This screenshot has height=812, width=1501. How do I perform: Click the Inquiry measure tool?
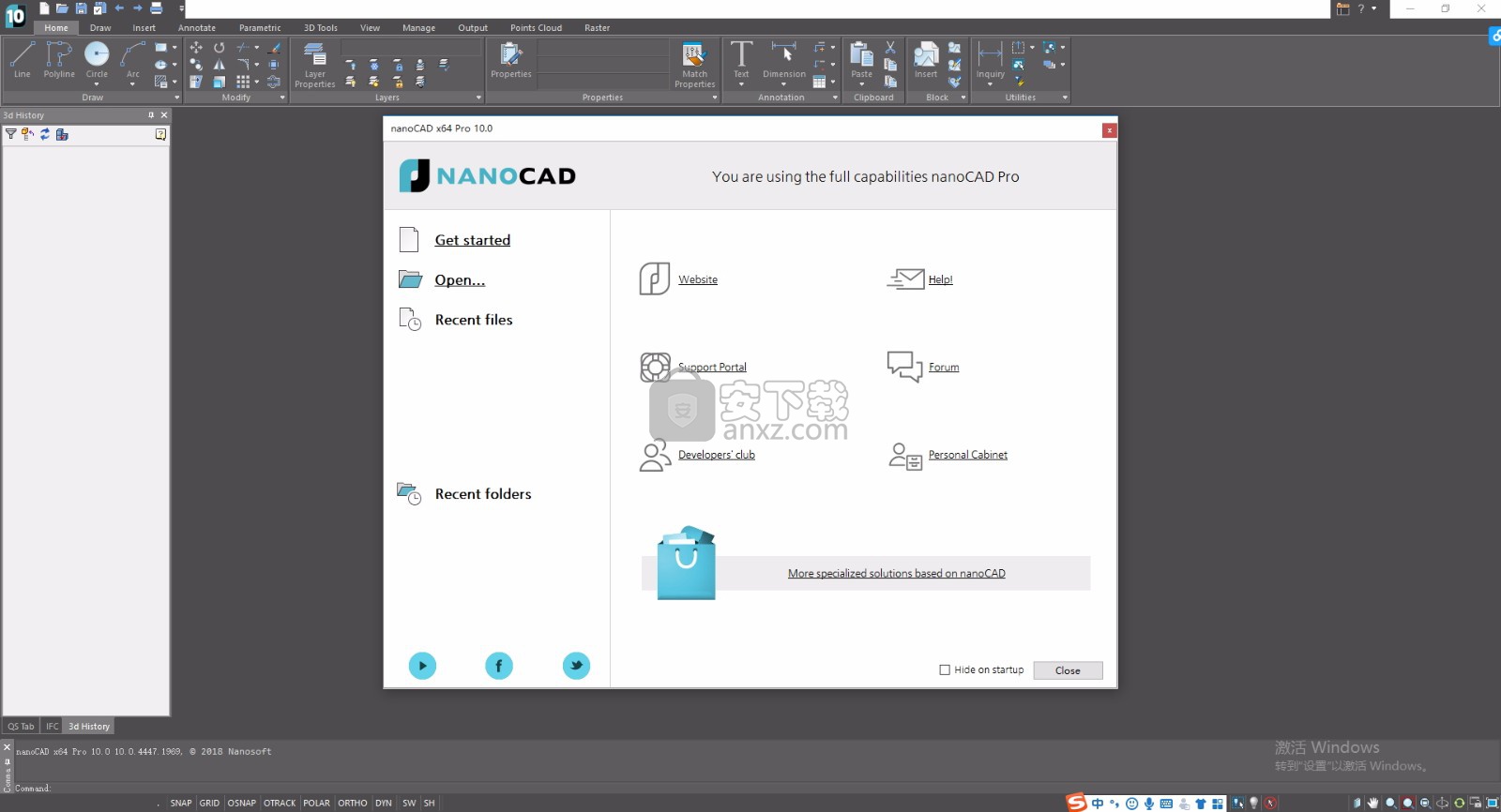coord(990,60)
